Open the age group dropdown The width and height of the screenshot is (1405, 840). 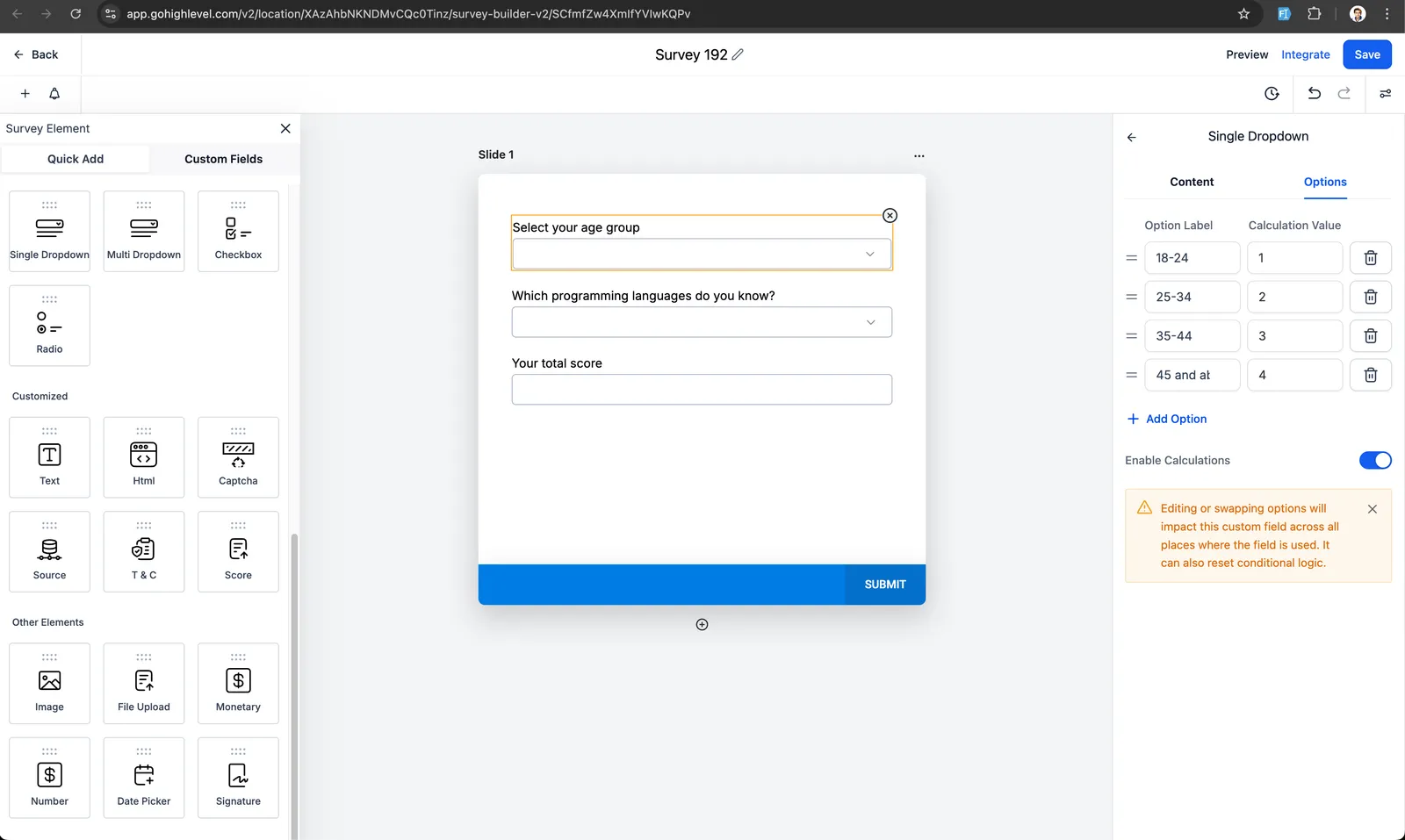tap(702, 255)
